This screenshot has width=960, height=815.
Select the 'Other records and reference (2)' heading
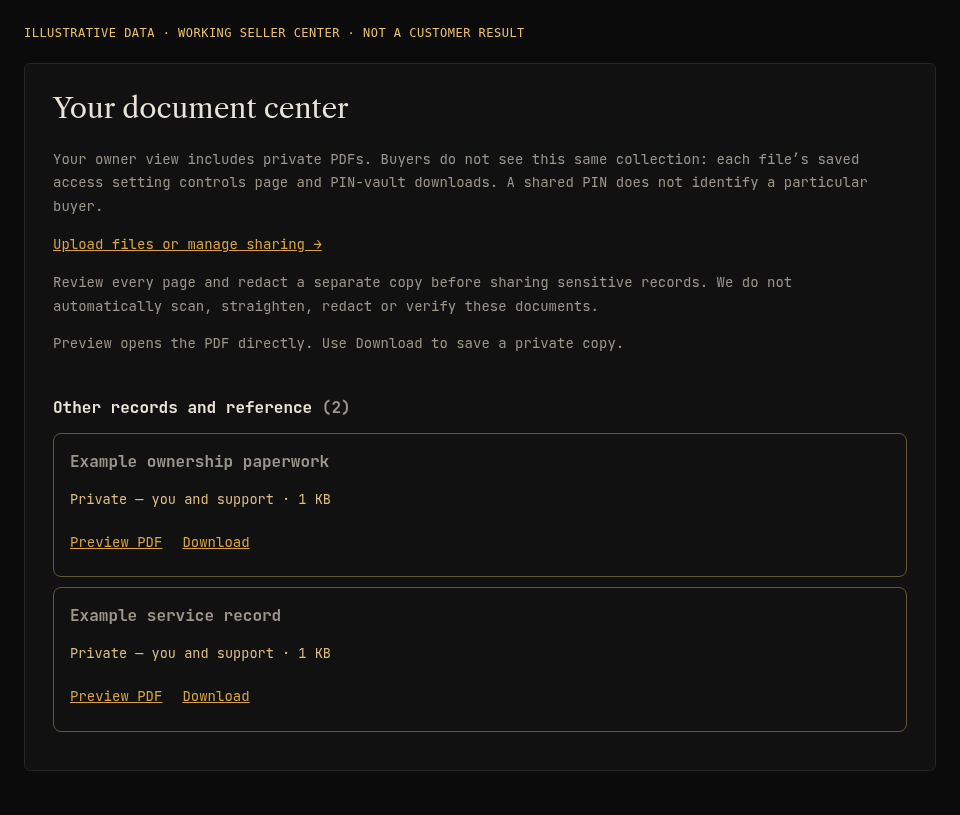(201, 408)
